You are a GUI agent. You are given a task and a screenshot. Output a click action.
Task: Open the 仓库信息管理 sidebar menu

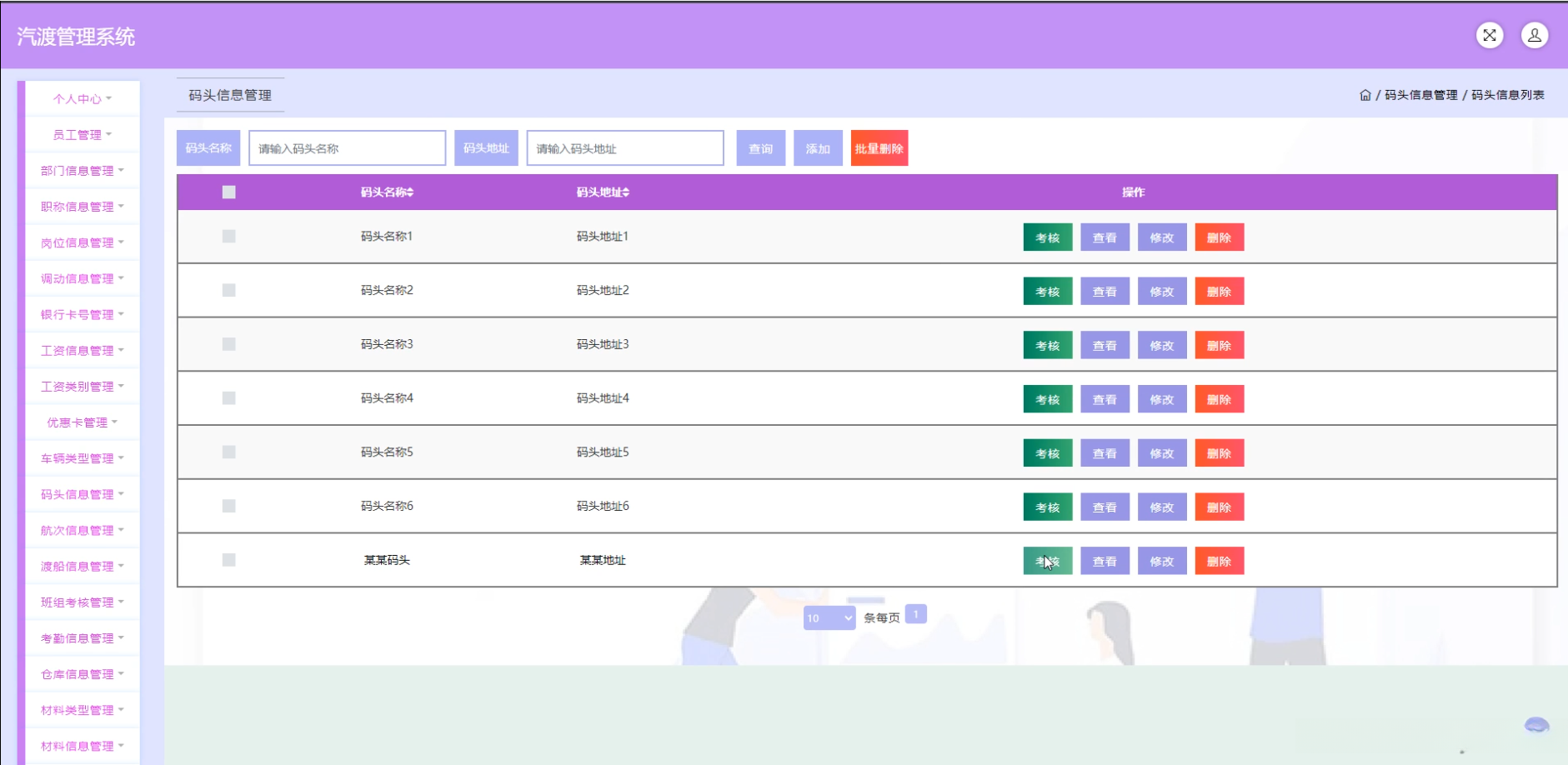pos(83,674)
